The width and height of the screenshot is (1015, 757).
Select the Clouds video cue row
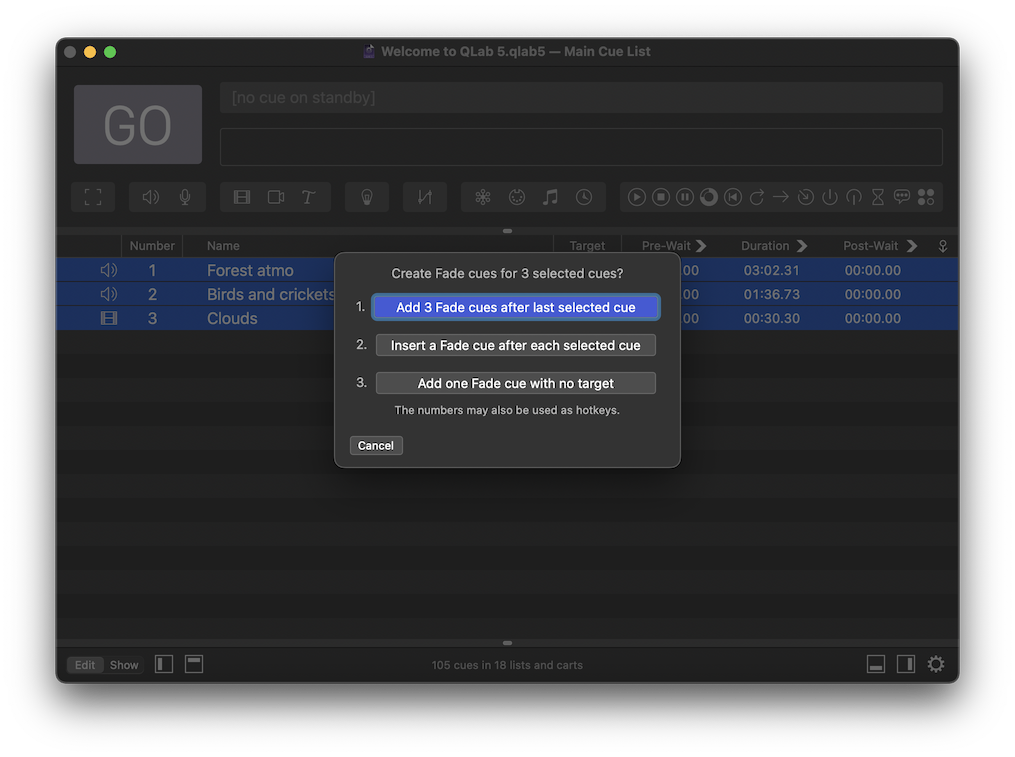[x=232, y=318]
